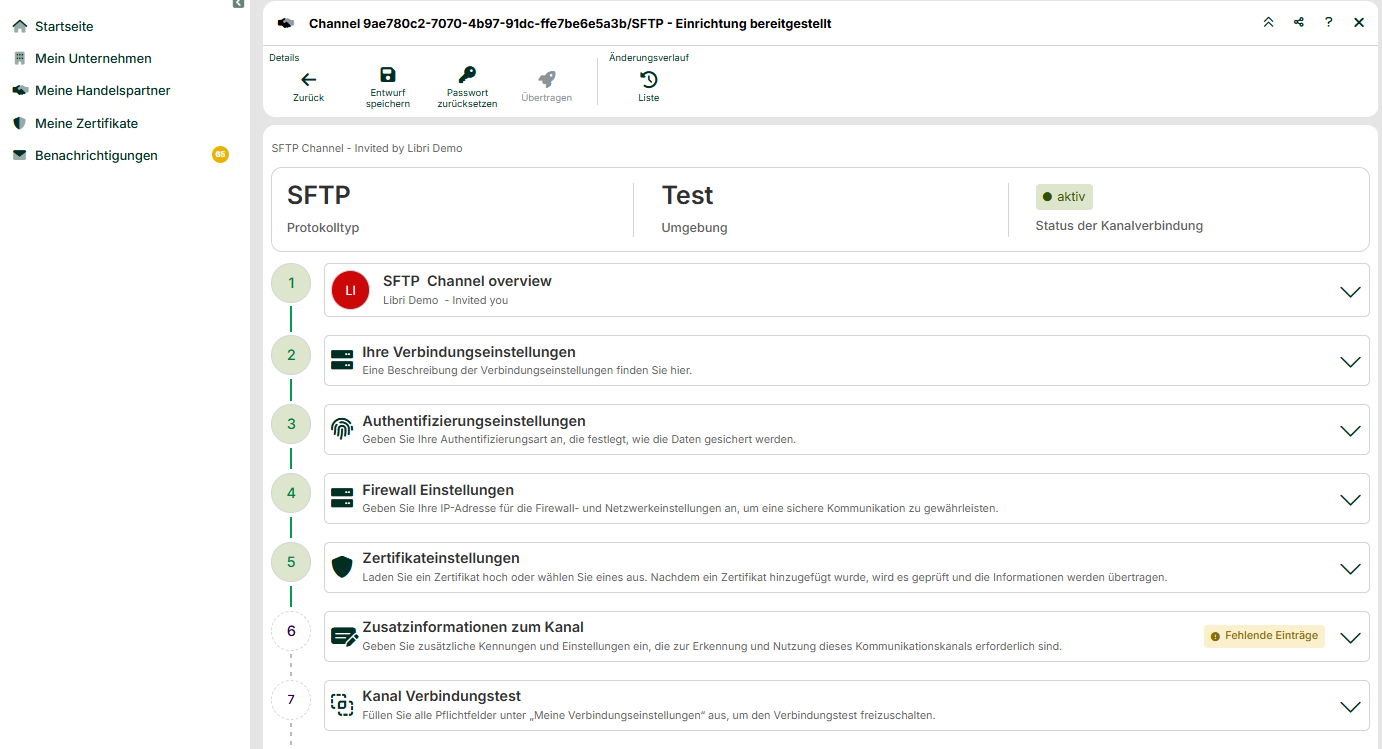Open Meine Handelspartner in the sidebar

click(x=102, y=90)
